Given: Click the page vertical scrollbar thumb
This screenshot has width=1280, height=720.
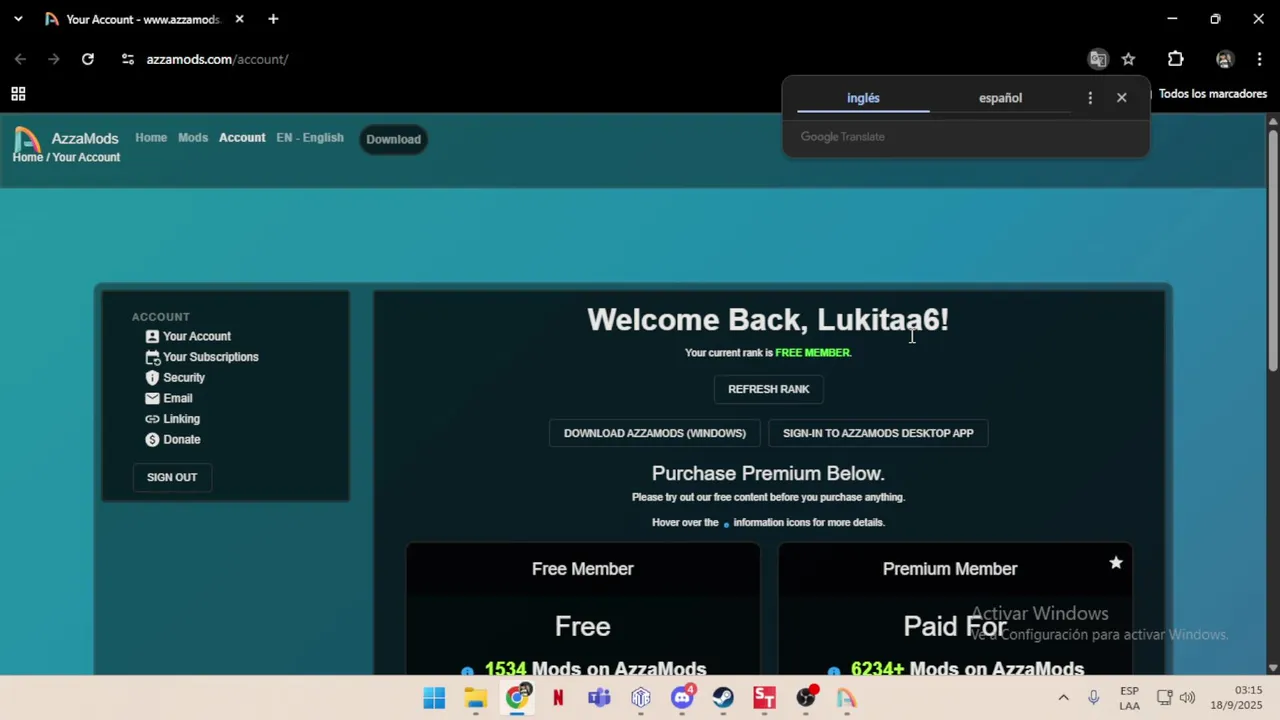Looking at the screenshot, I should coord(1273,250).
